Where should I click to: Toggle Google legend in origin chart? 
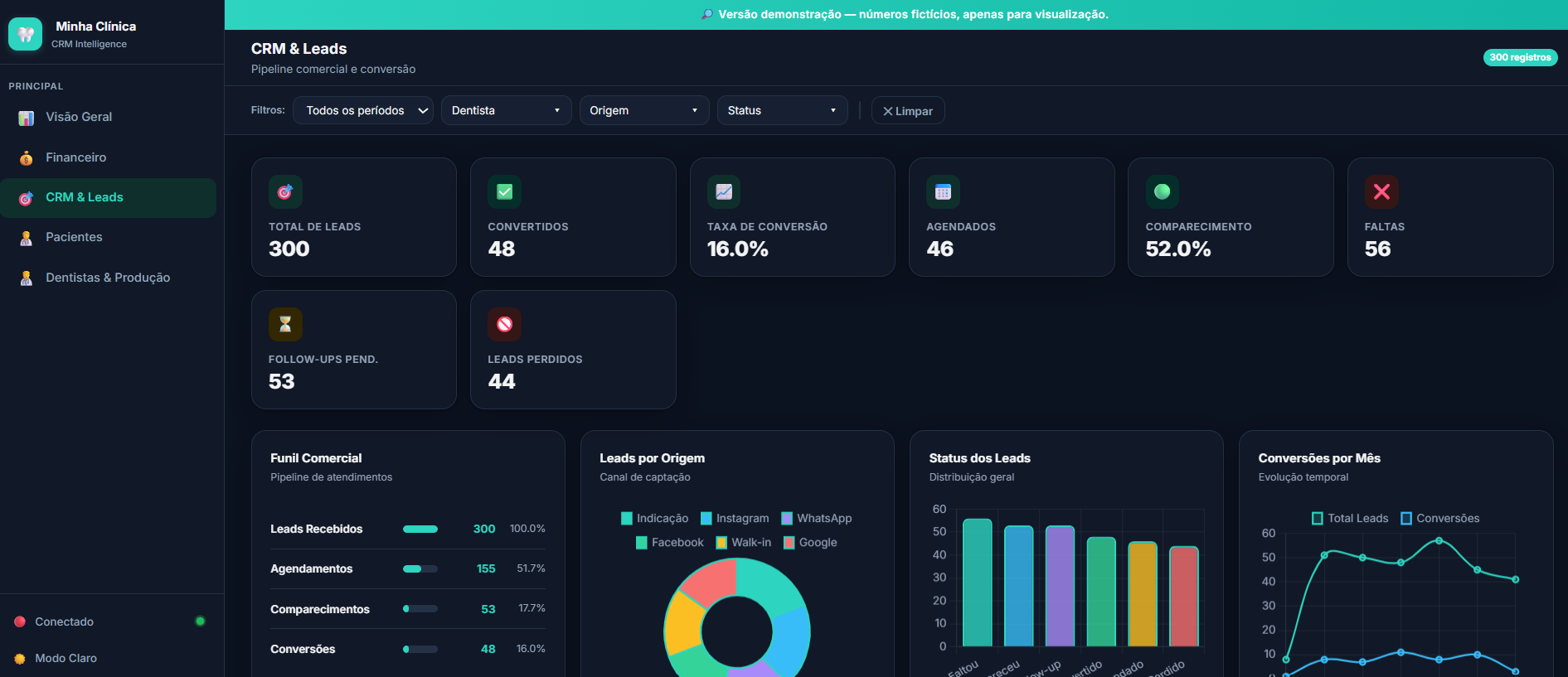click(810, 543)
